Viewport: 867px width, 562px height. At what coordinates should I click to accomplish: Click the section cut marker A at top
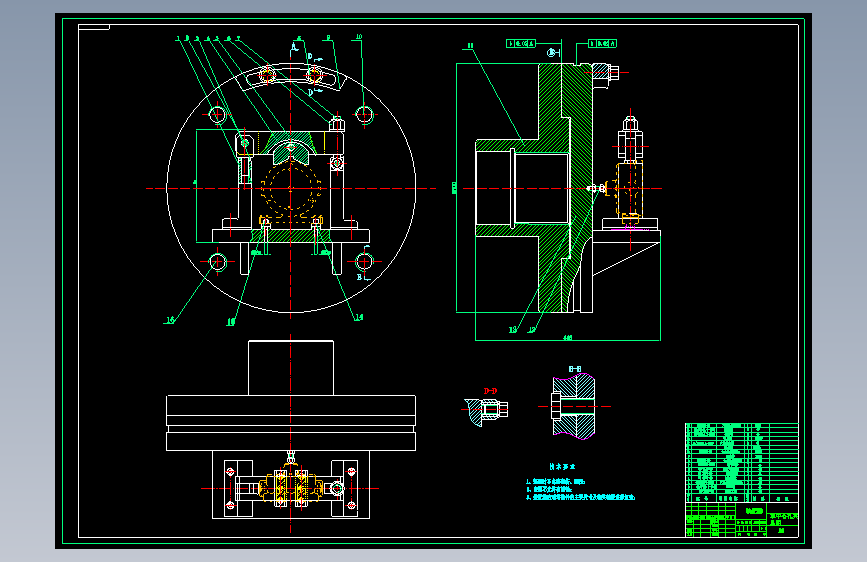pos(294,47)
